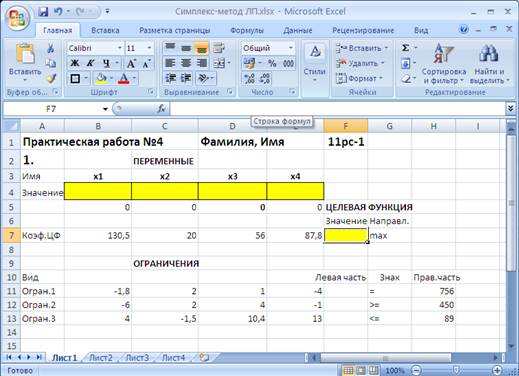Image resolution: width=519 pixels, height=376 pixels.
Task: Click the Paste (Вставить) clipboard icon
Action: (25, 53)
